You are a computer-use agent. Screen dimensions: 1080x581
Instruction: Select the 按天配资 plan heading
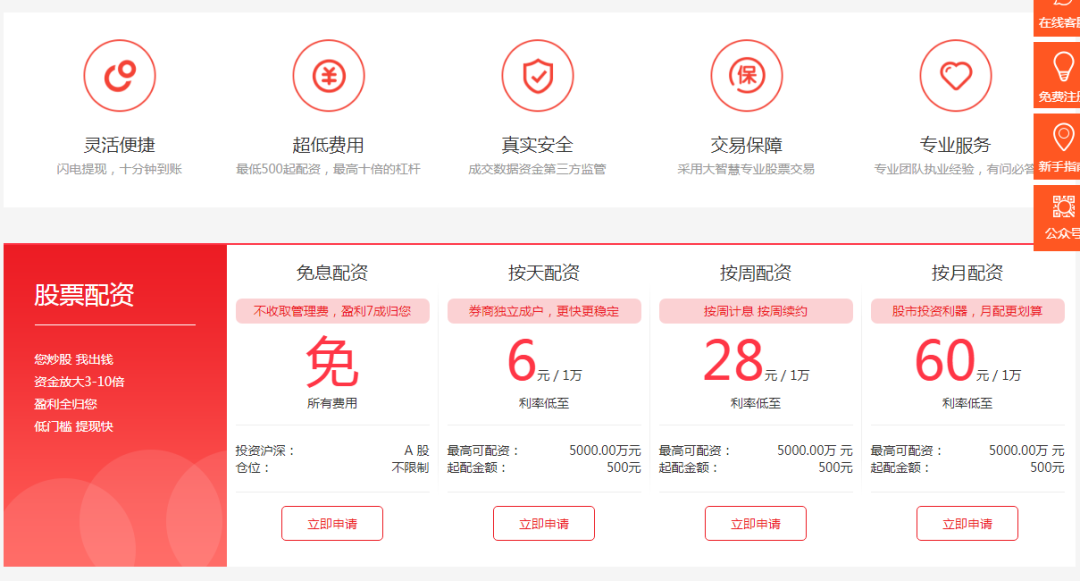(x=544, y=273)
